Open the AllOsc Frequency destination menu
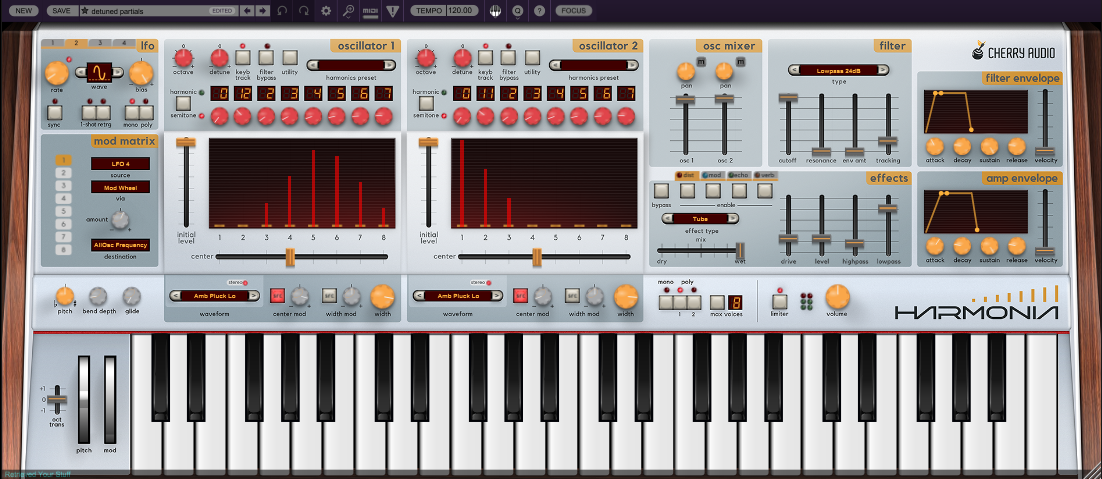Image resolution: width=1102 pixels, height=479 pixels. tap(120, 245)
